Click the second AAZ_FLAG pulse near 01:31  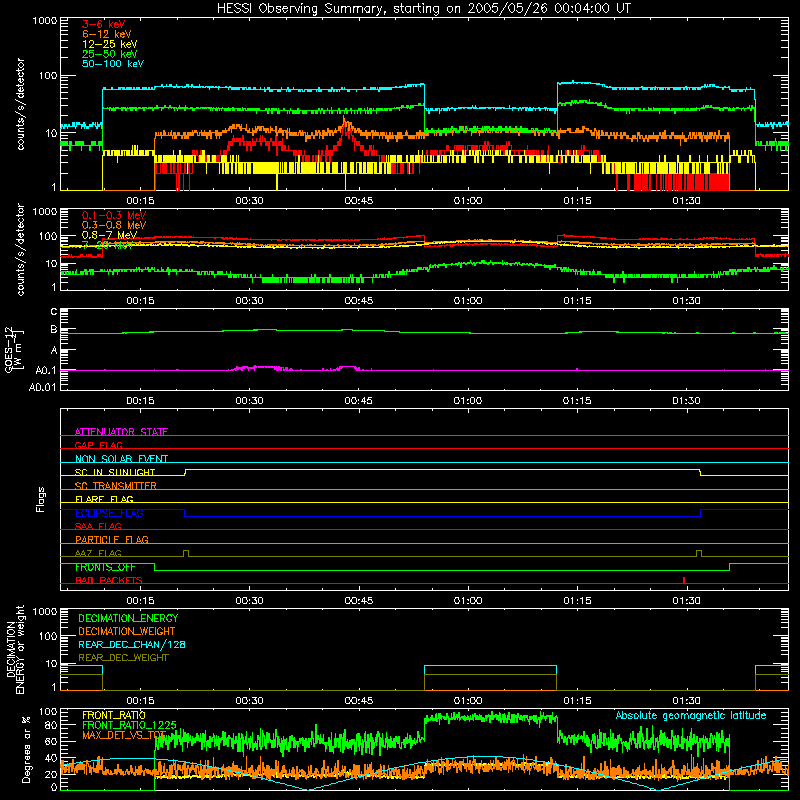pos(699,553)
